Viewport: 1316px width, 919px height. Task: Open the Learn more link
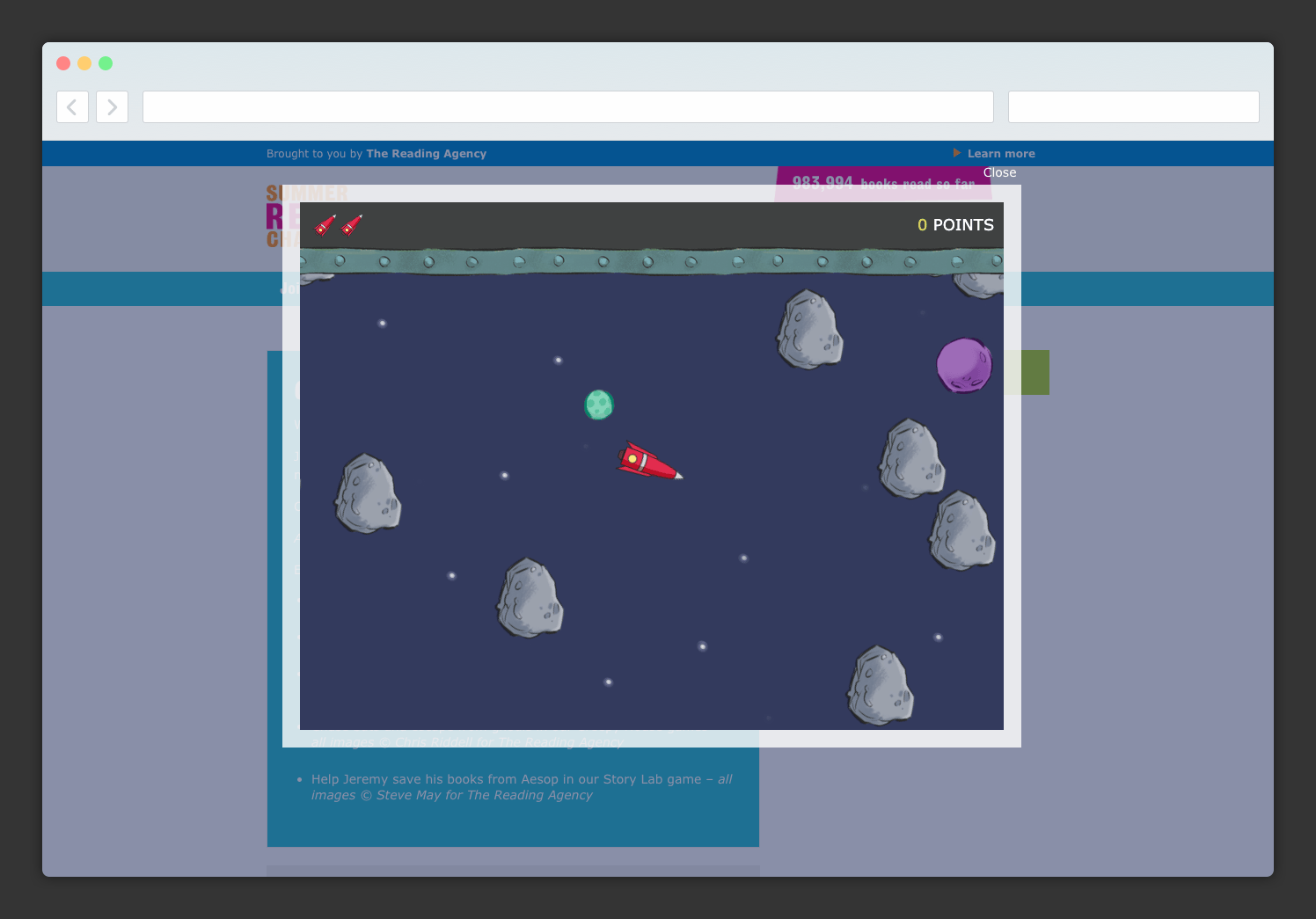pos(1001,154)
